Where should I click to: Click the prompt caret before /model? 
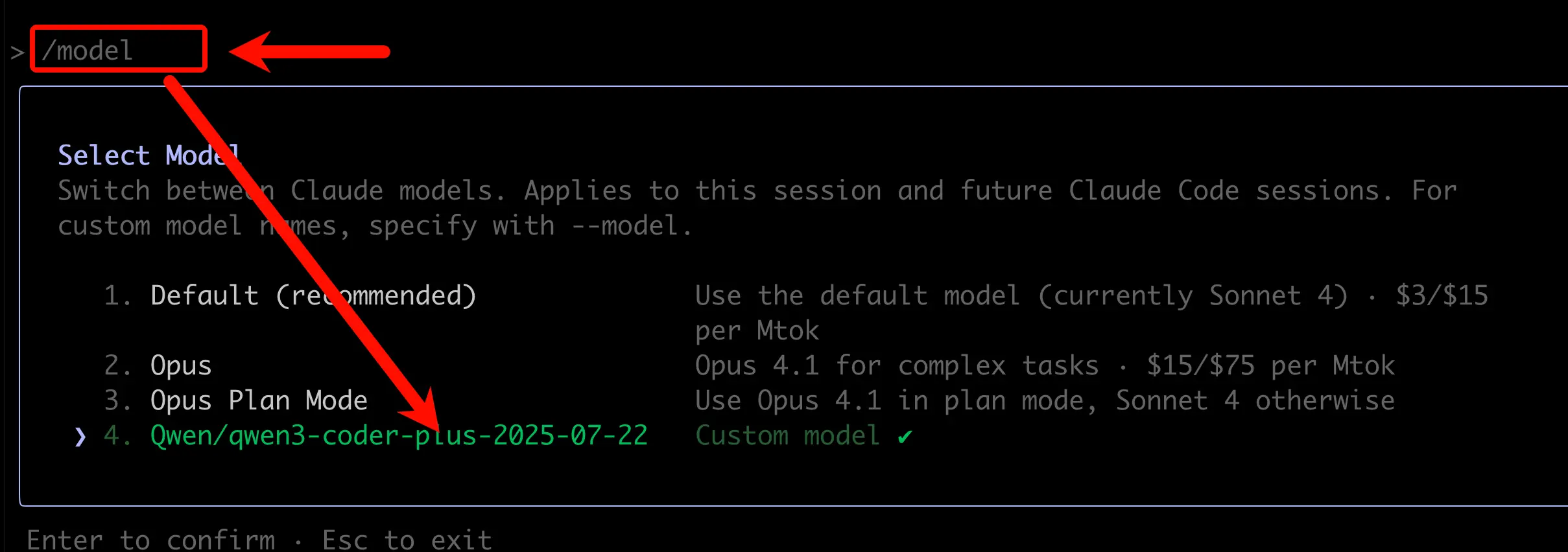(x=18, y=52)
